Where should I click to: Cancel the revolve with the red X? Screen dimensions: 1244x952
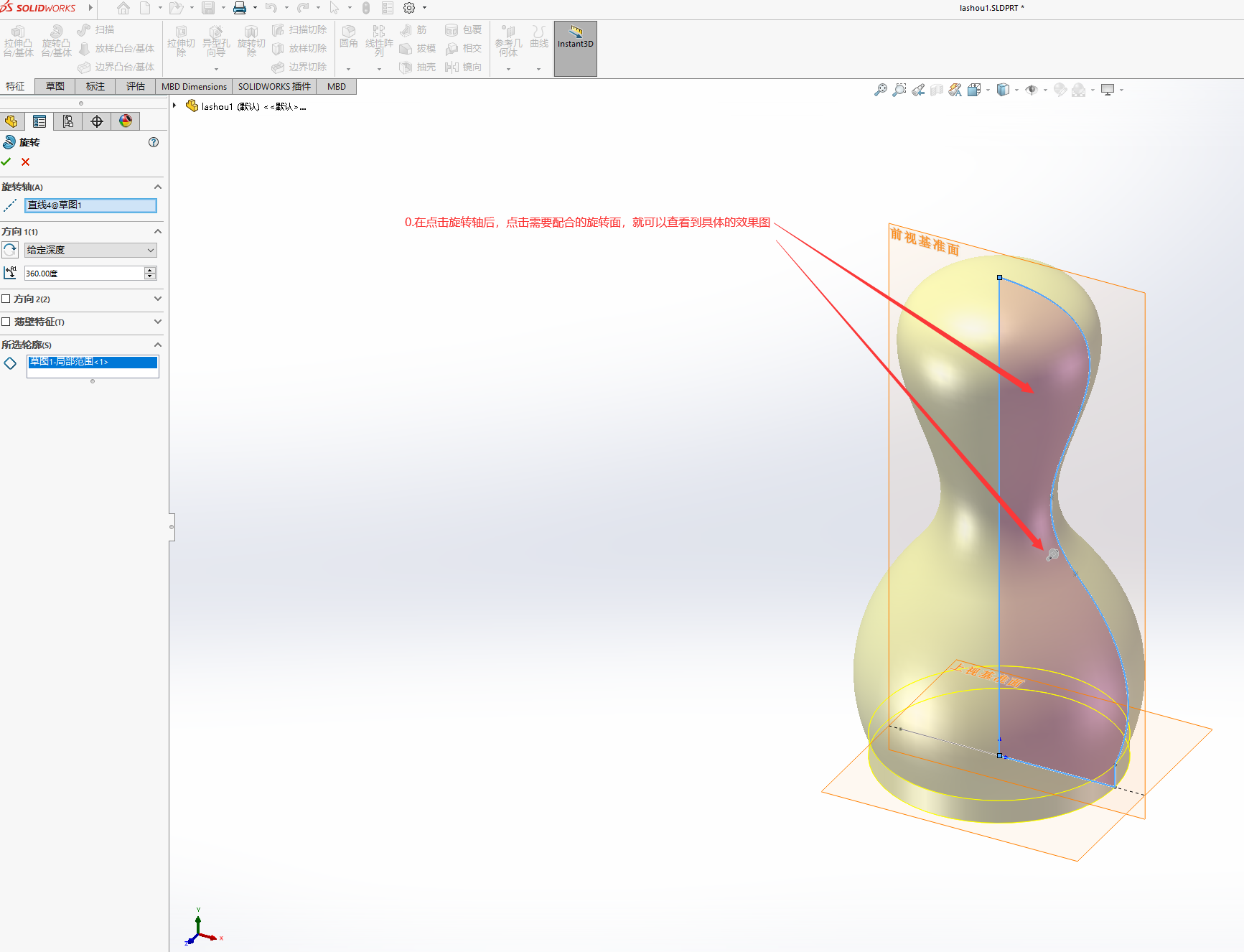pos(26,162)
